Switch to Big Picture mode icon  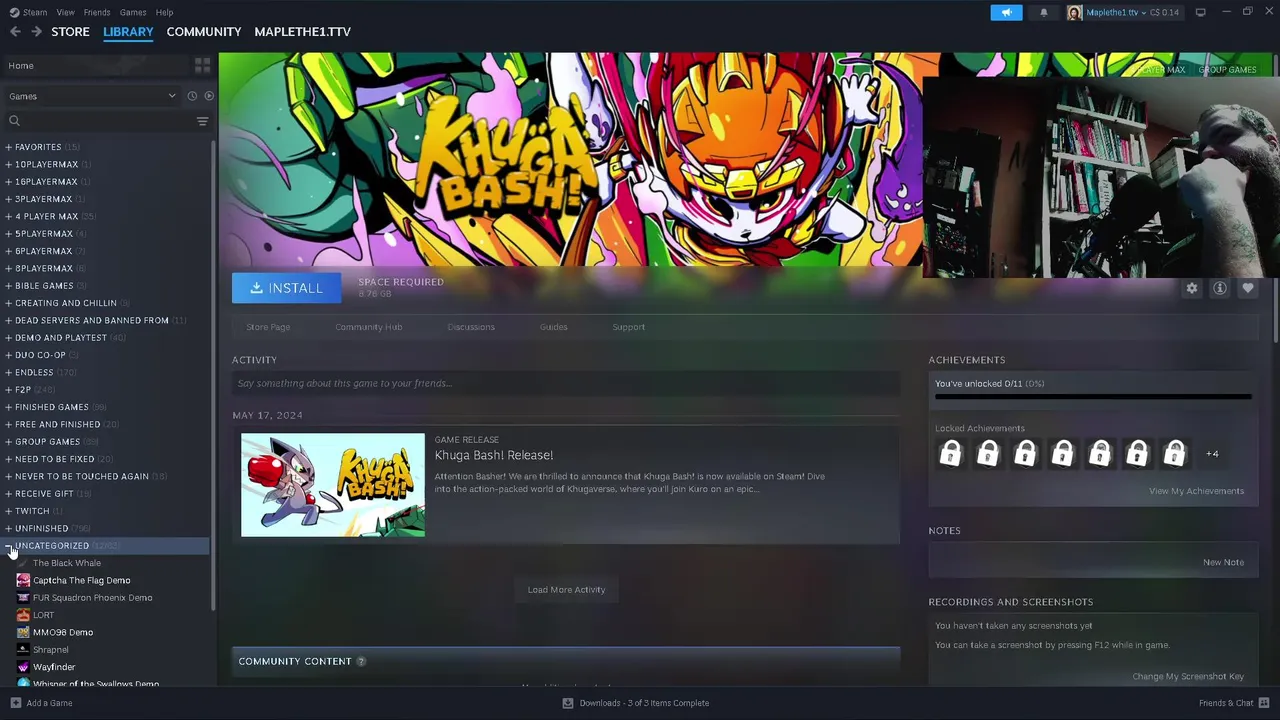pos(1200,12)
